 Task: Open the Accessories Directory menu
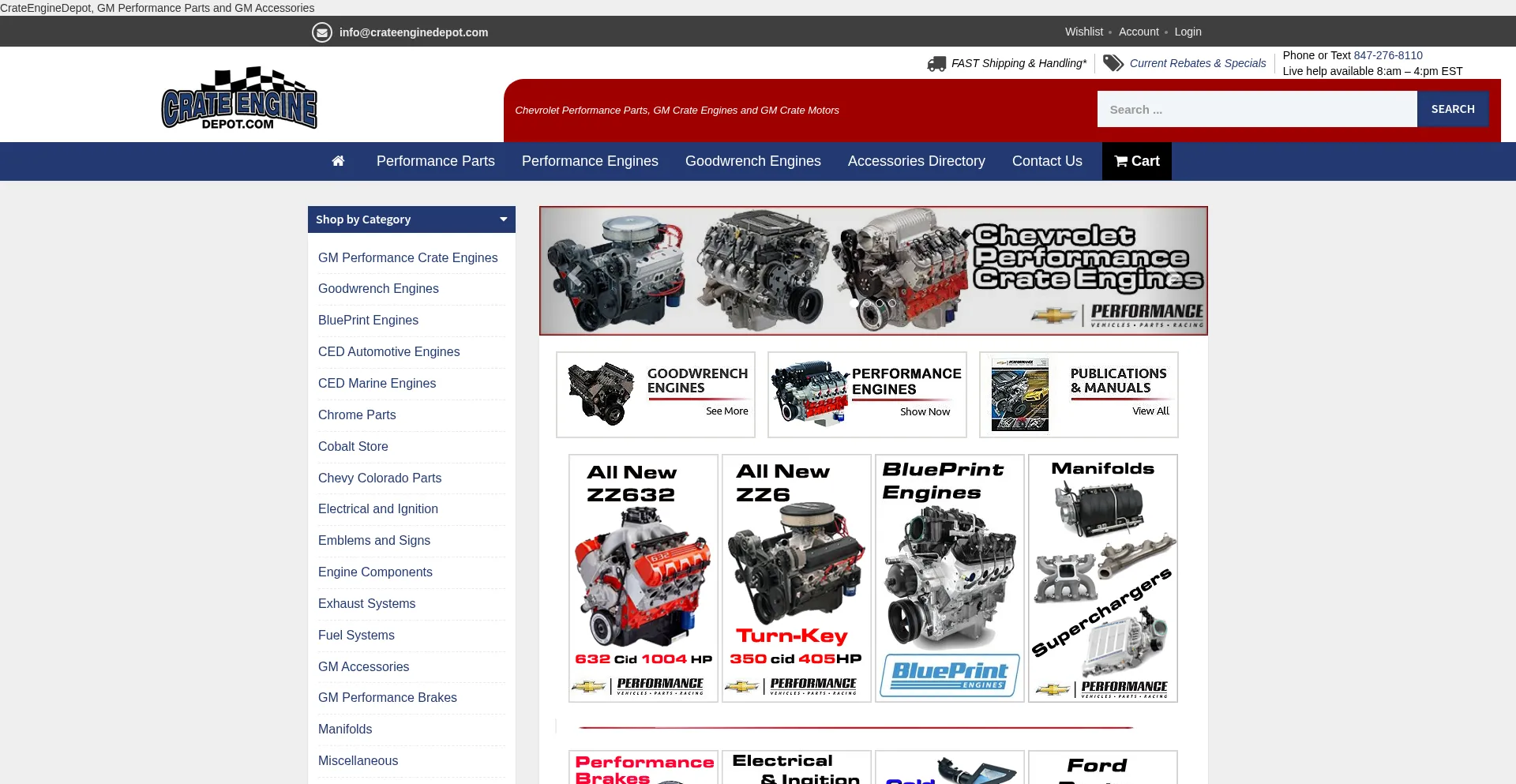(x=917, y=161)
